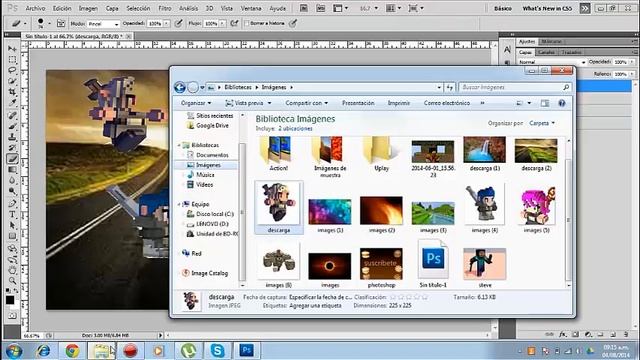Open the Ventana menu
640x360 pixels.
pyautogui.click(x=251, y=8)
